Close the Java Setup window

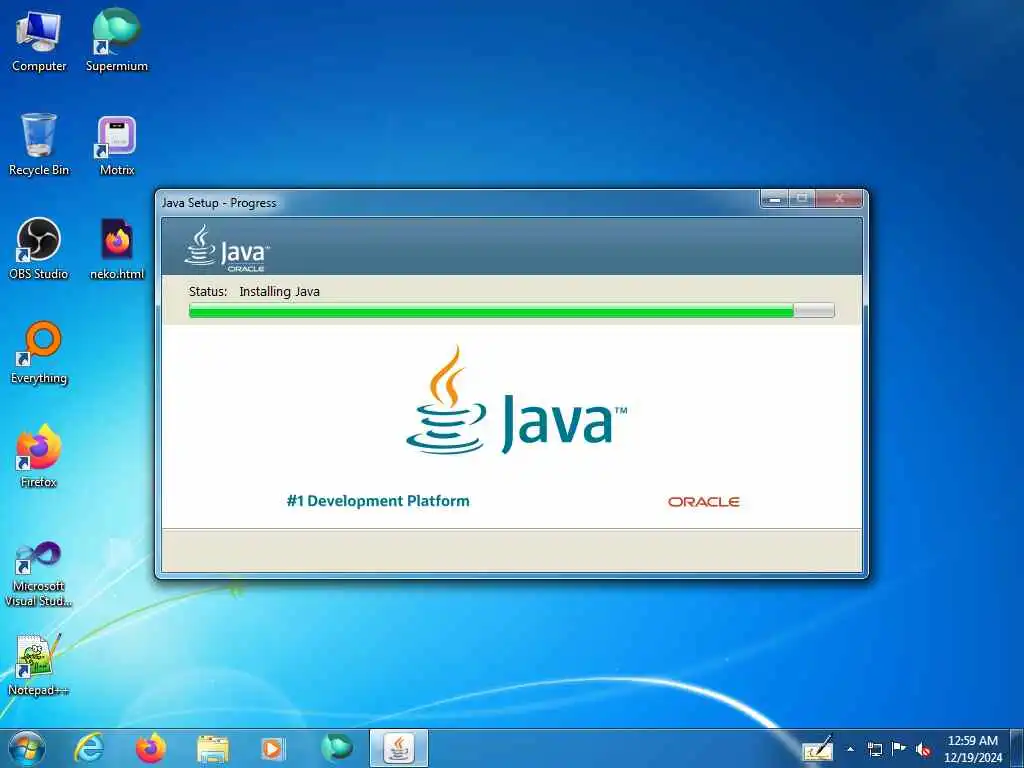(839, 199)
